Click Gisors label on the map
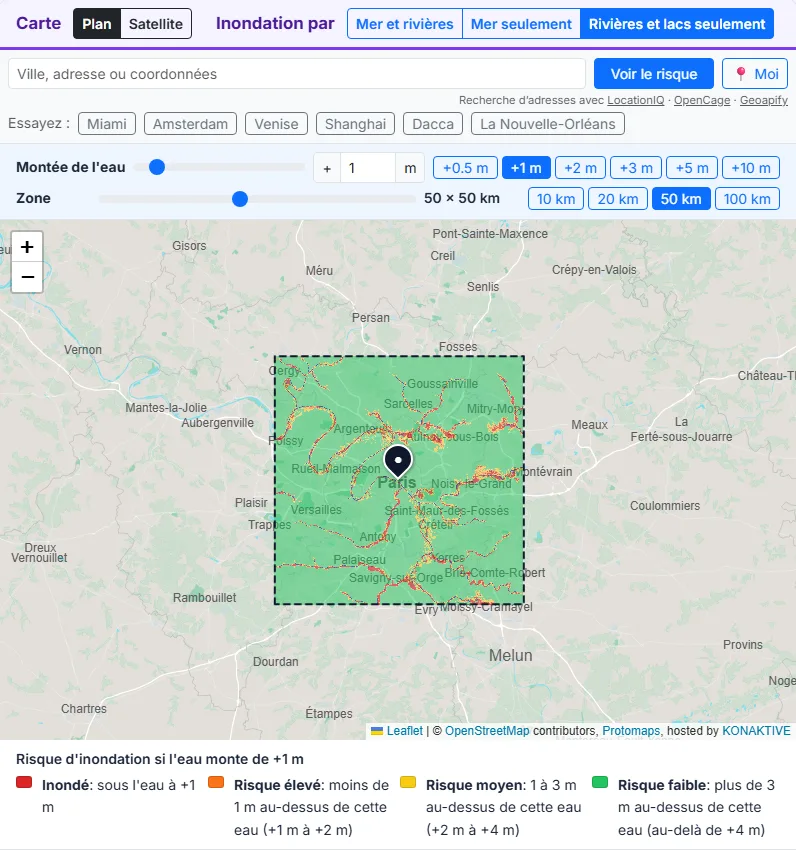 click(189, 246)
